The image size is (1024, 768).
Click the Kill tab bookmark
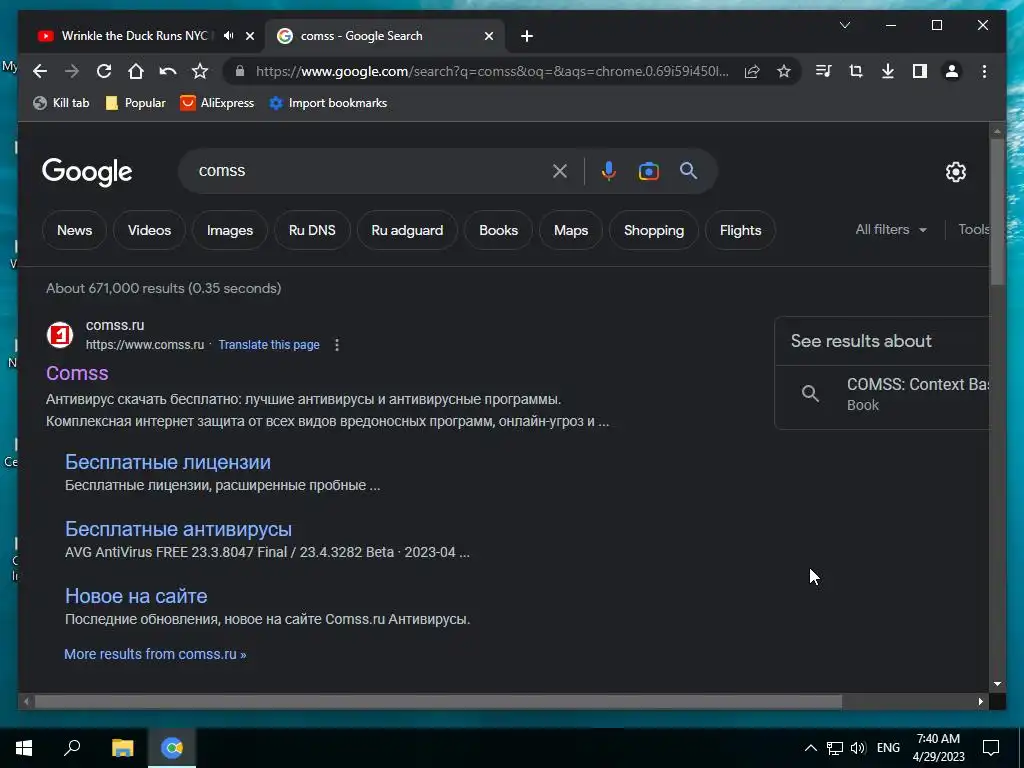(x=61, y=103)
